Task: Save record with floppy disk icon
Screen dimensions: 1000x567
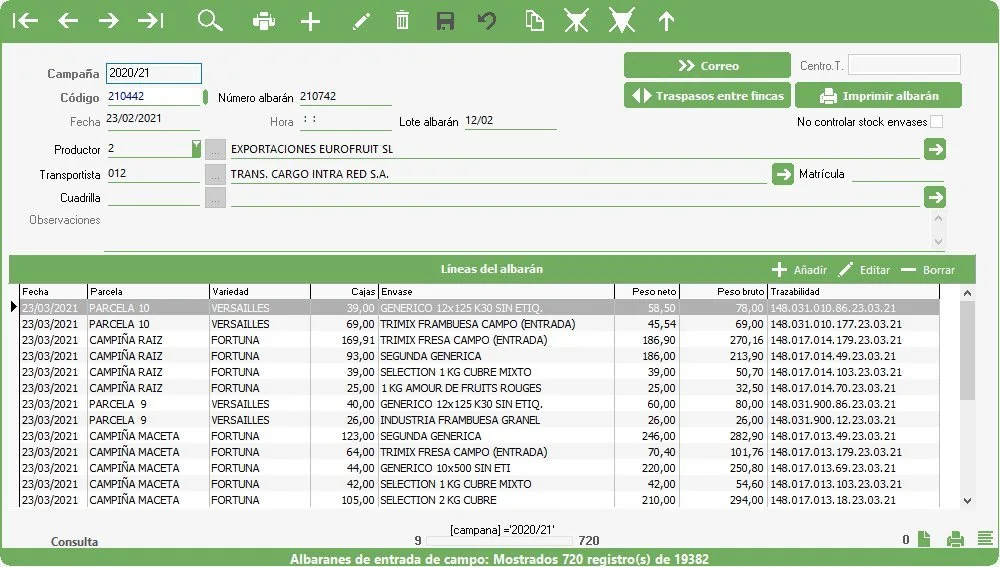Action: click(x=445, y=21)
